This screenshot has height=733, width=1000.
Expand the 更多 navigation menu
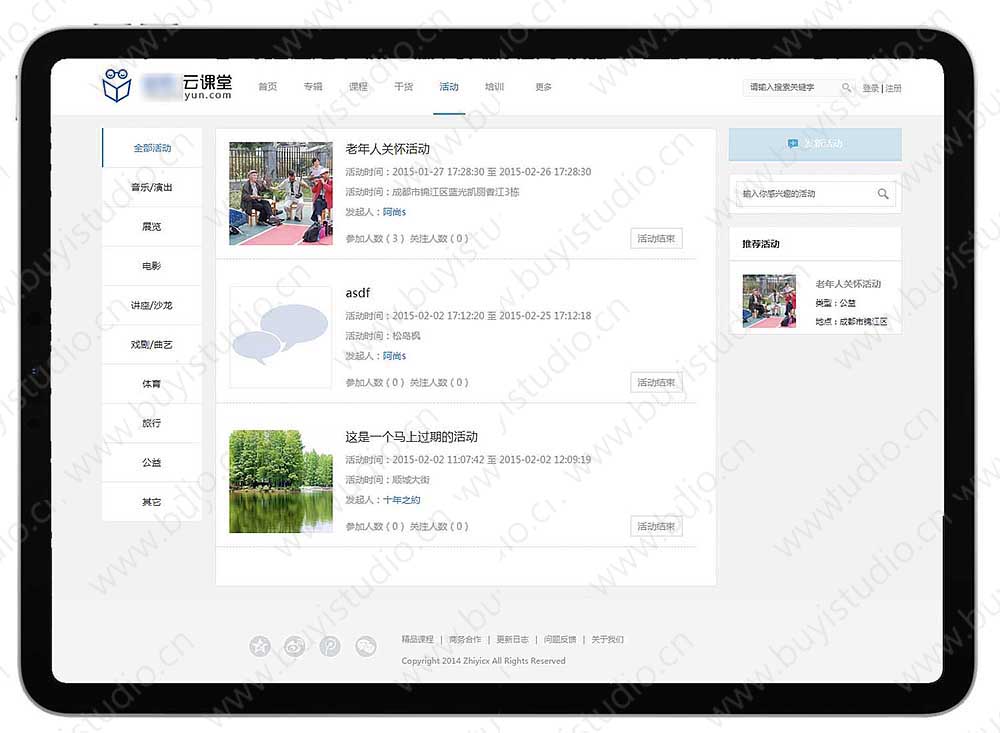[543, 87]
